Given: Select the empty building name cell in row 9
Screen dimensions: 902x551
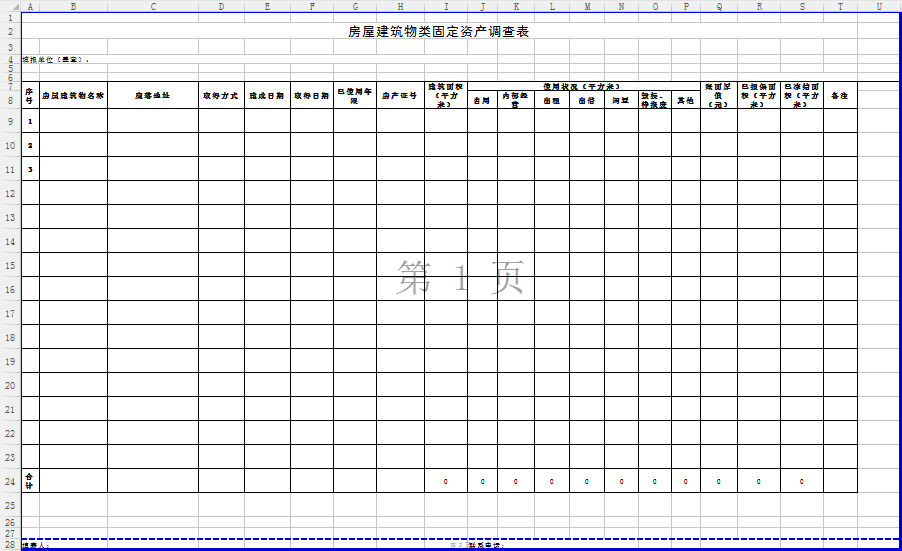Looking at the screenshot, I should click(73, 121).
